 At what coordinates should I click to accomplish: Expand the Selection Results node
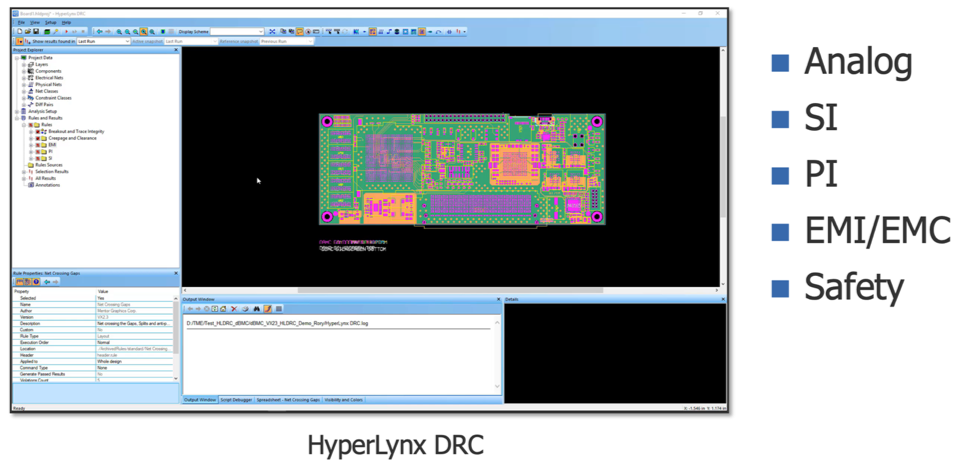24,171
